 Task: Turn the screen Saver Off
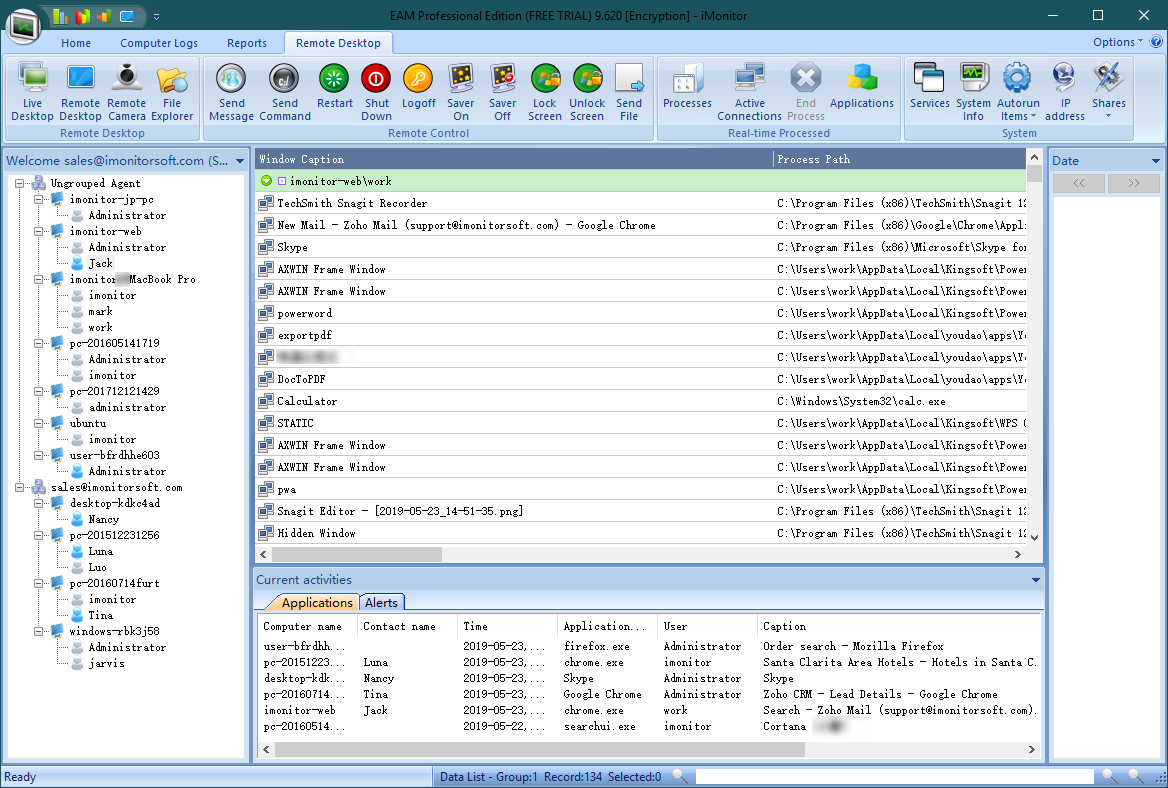(x=503, y=92)
